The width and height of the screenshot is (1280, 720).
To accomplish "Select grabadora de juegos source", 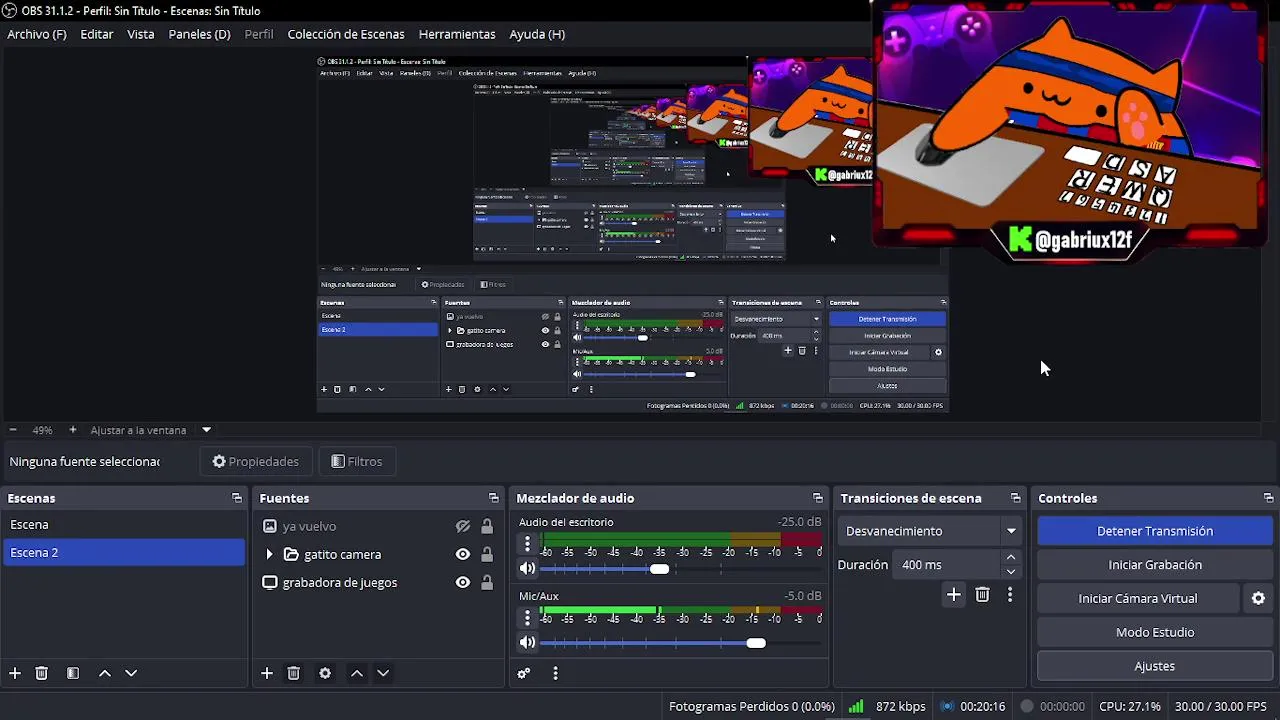I will (x=340, y=582).
